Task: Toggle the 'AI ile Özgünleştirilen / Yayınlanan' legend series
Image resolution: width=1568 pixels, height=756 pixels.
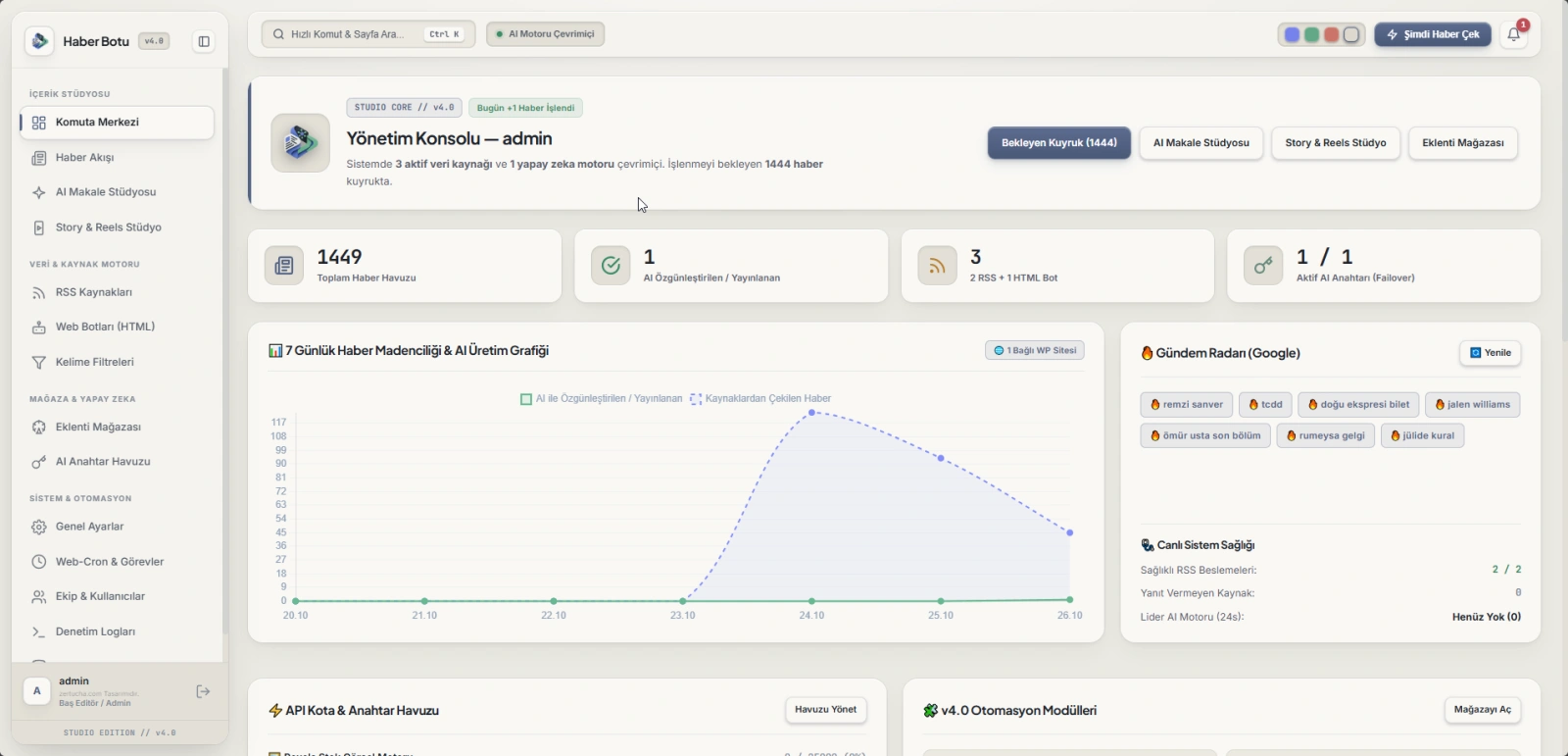Action: tap(601, 399)
